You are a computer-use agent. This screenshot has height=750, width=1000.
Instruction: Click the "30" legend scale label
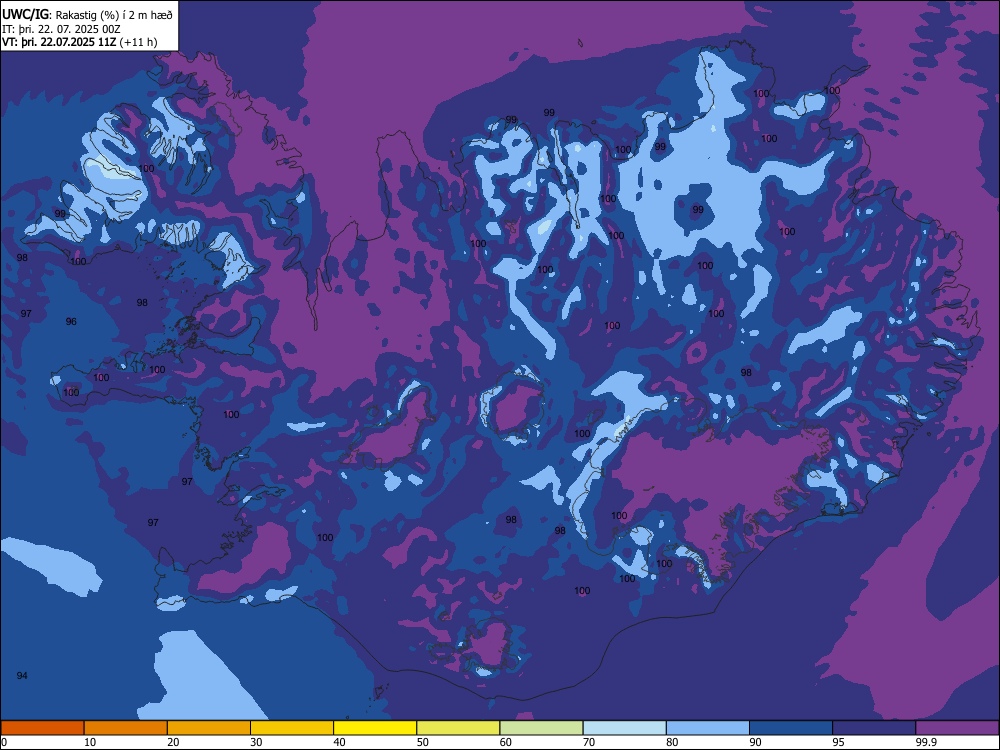click(x=256, y=742)
